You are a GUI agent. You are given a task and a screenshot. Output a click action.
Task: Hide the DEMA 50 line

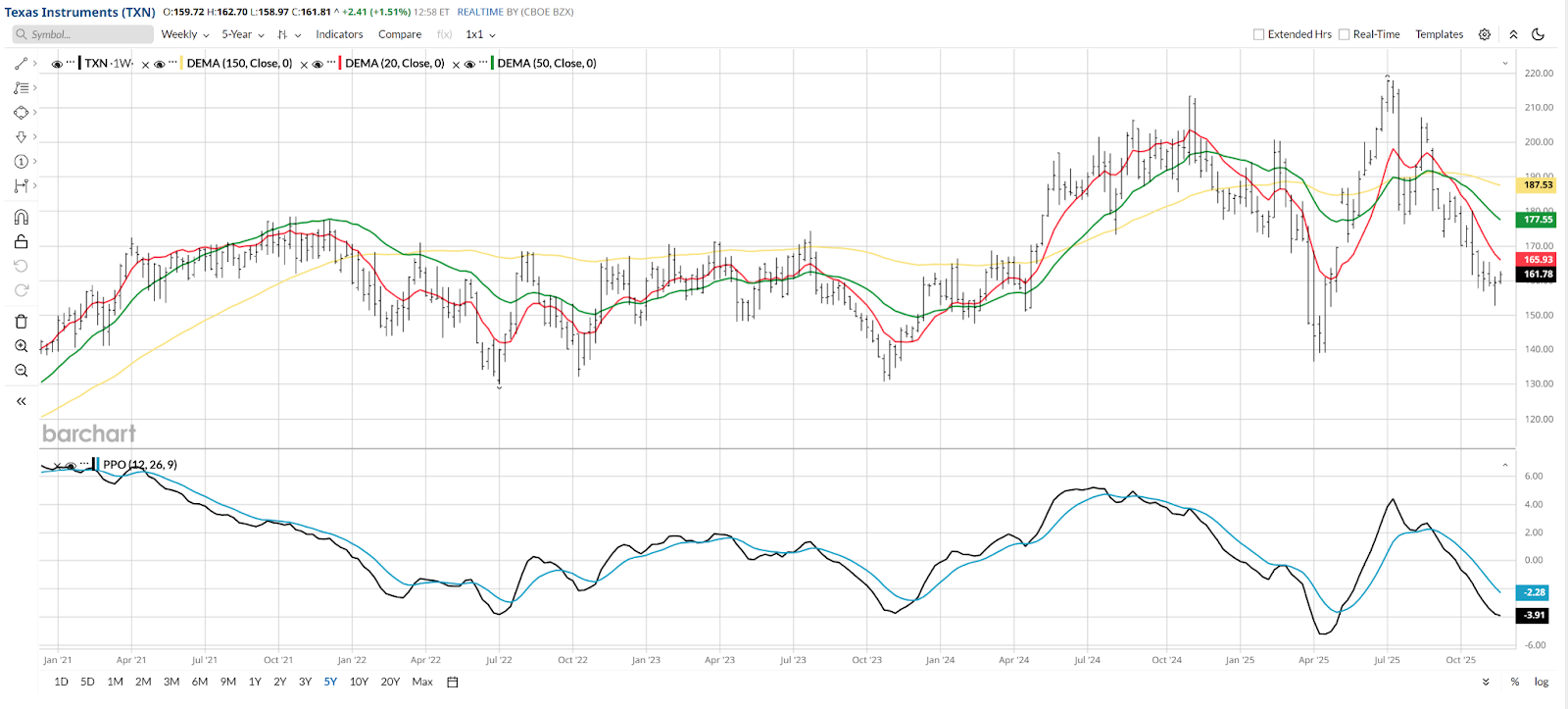[x=469, y=65]
